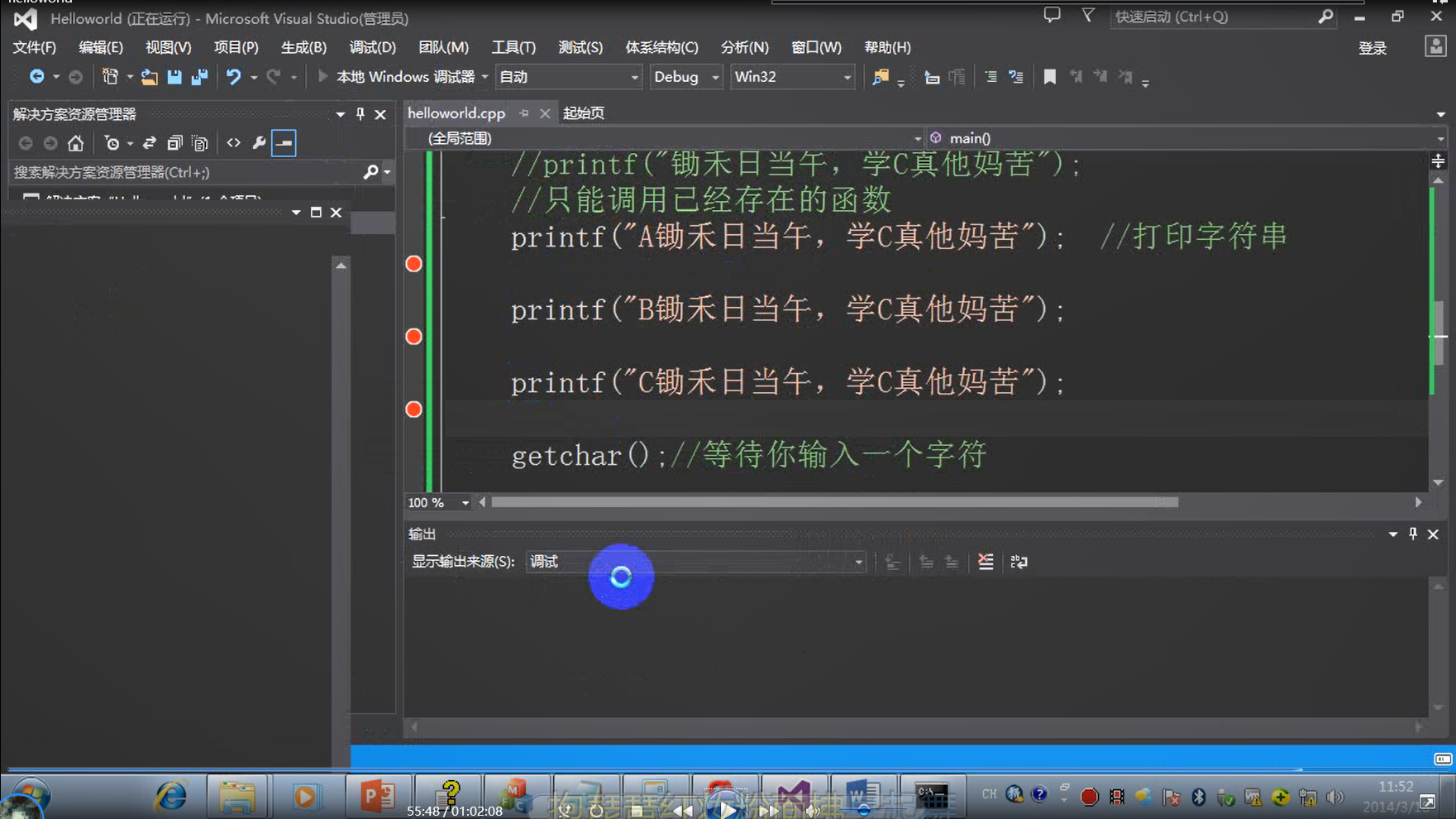Image resolution: width=1456 pixels, height=819 pixels.
Task: Click Sync with Active Document icon
Action: pos(150,143)
